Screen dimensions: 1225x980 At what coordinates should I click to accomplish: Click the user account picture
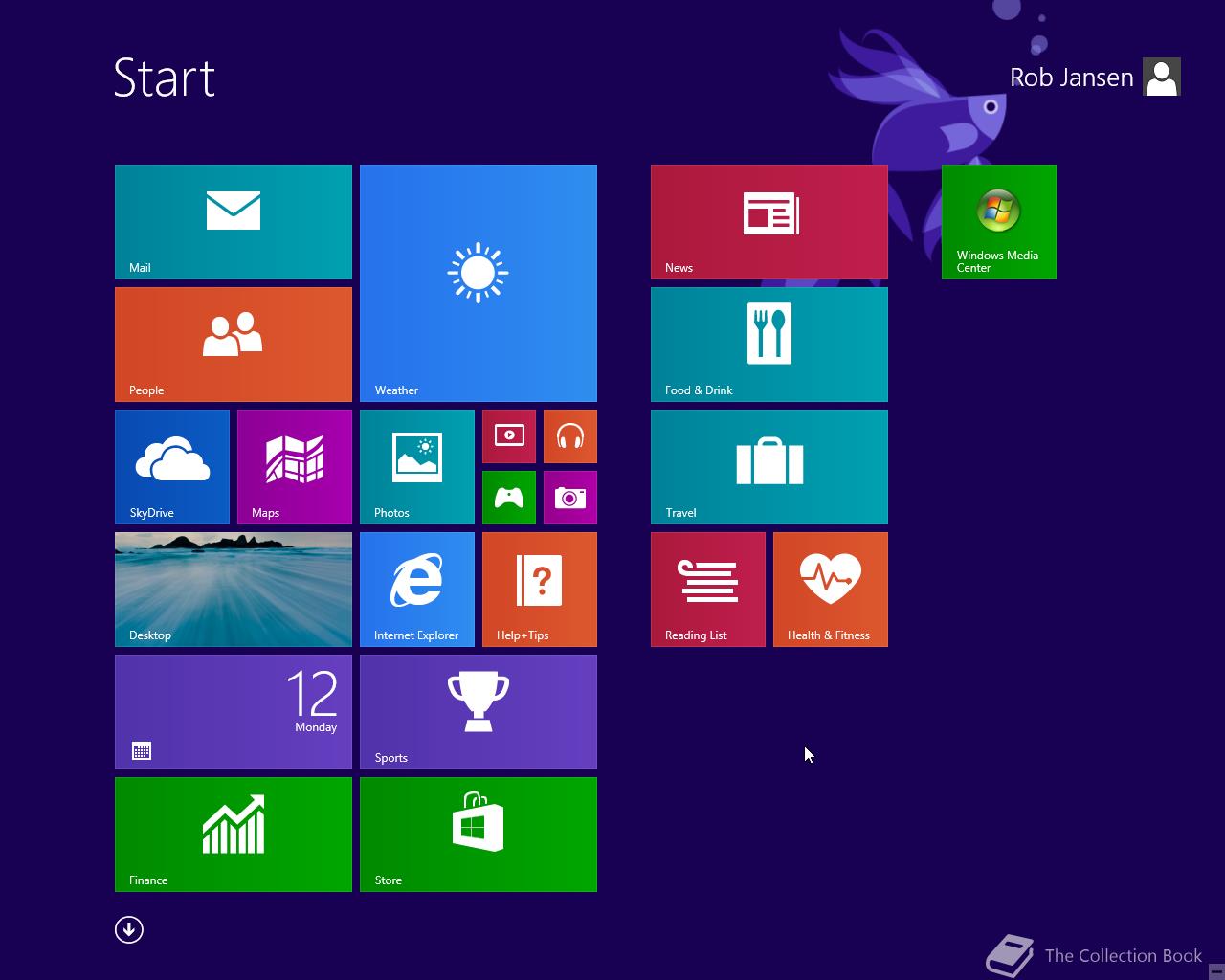click(x=1162, y=78)
